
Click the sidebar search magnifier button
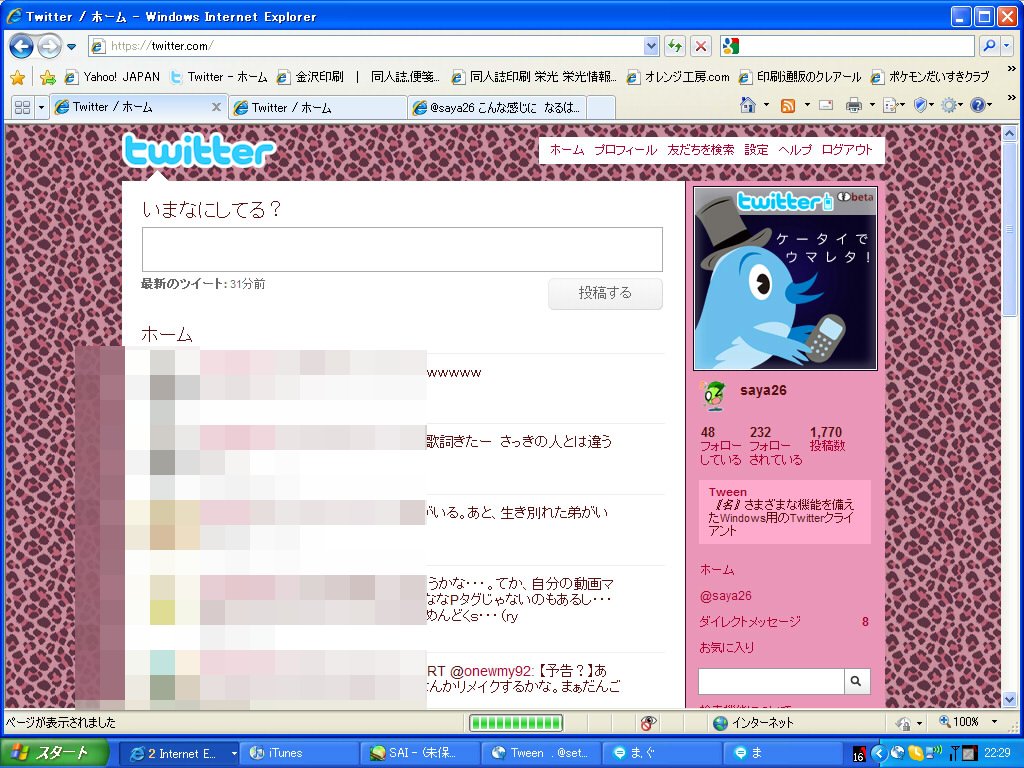click(x=856, y=681)
